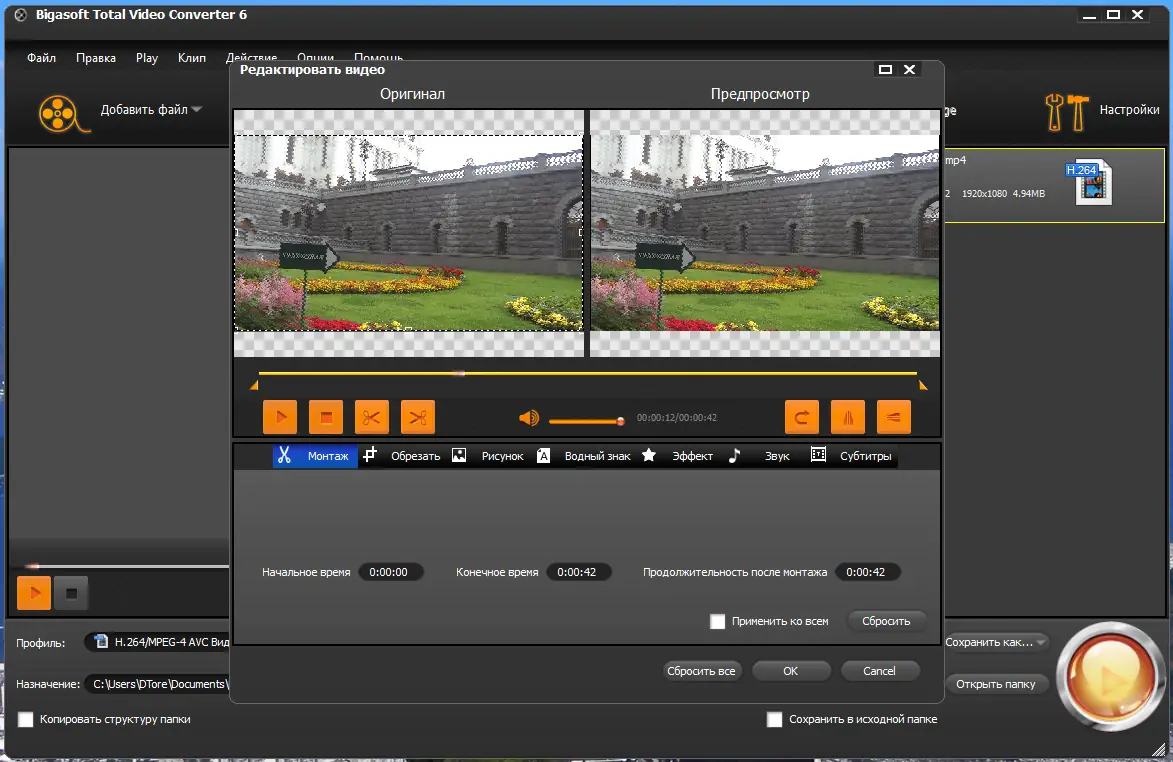Enable the Применить ко всем checkbox

[717, 621]
